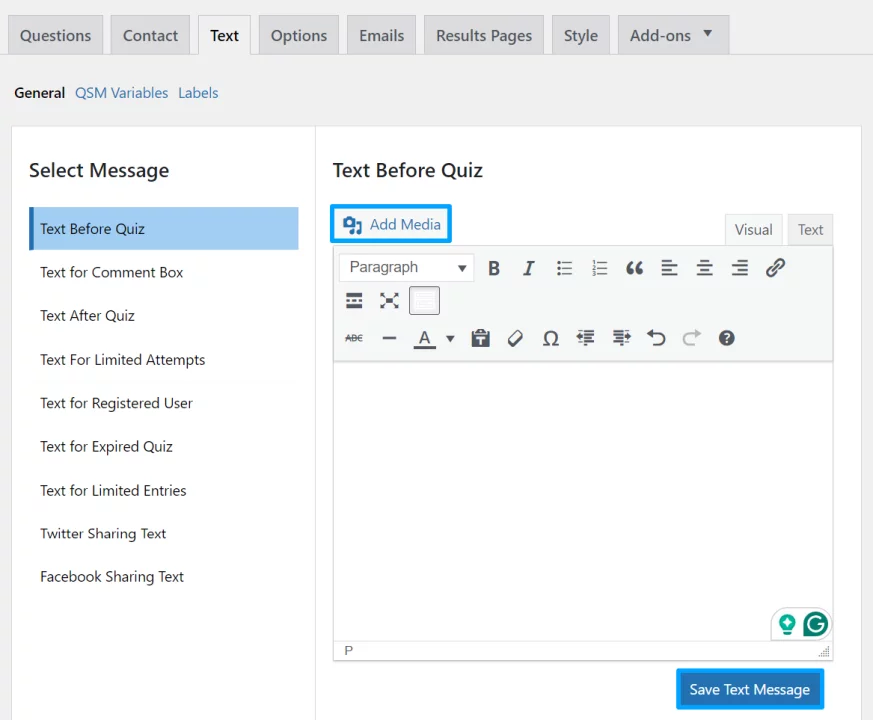This screenshot has height=720, width=873.
Task: Apply the current text color swatch
Action: point(423,338)
